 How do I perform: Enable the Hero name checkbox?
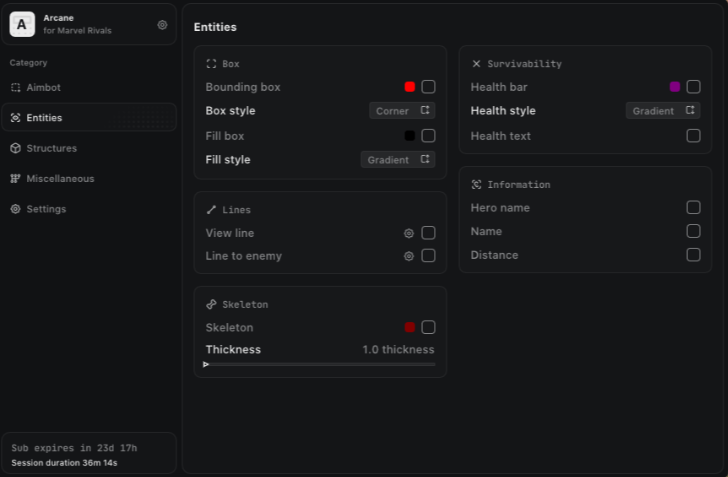pos(693,208)
